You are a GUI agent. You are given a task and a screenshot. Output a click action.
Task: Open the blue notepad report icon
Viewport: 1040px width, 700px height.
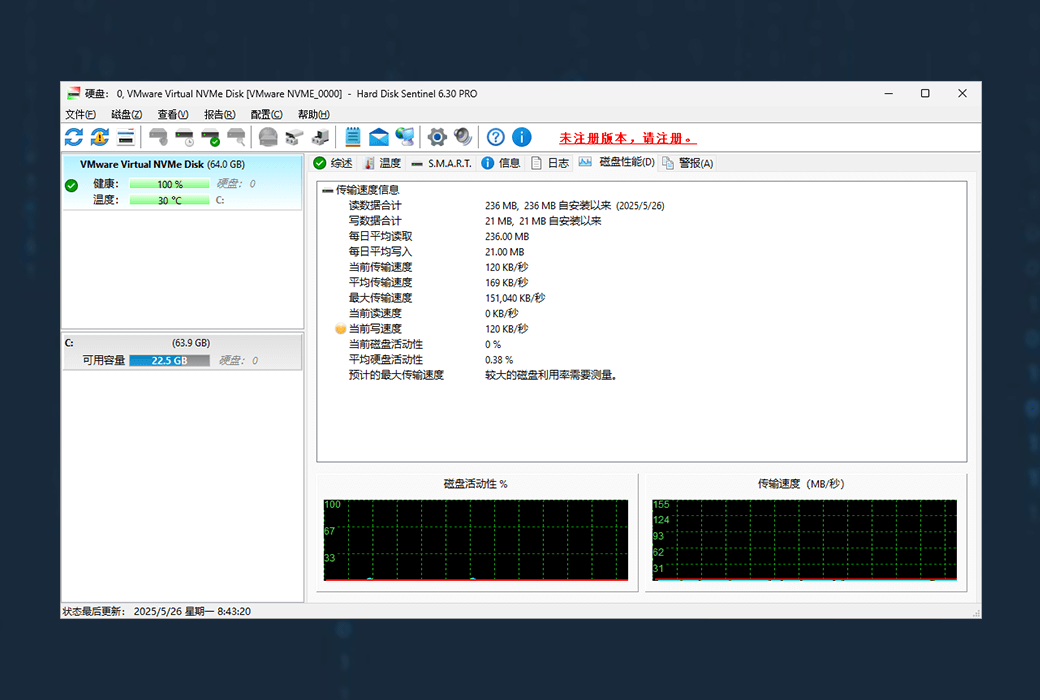point(353,137)
